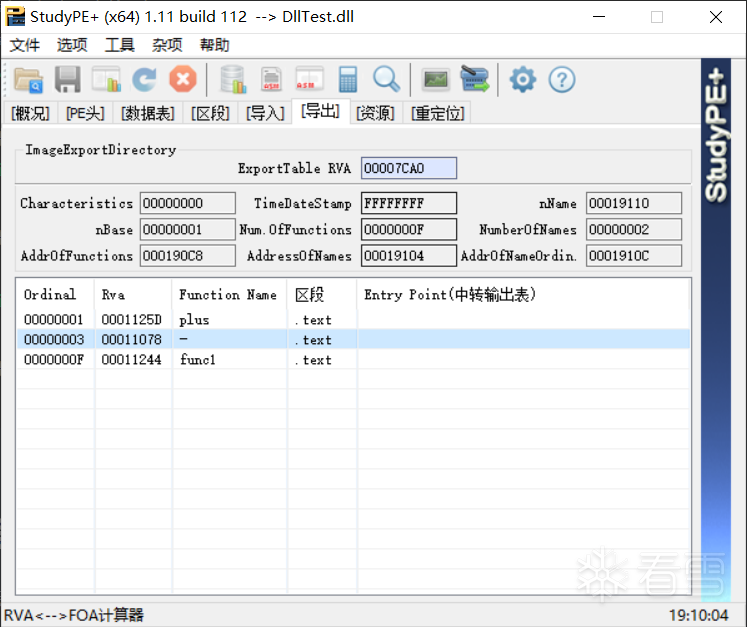Click the Num.OfFunctions field 0000000F
The width and height of the screenshot is (747, 627).
409,230
